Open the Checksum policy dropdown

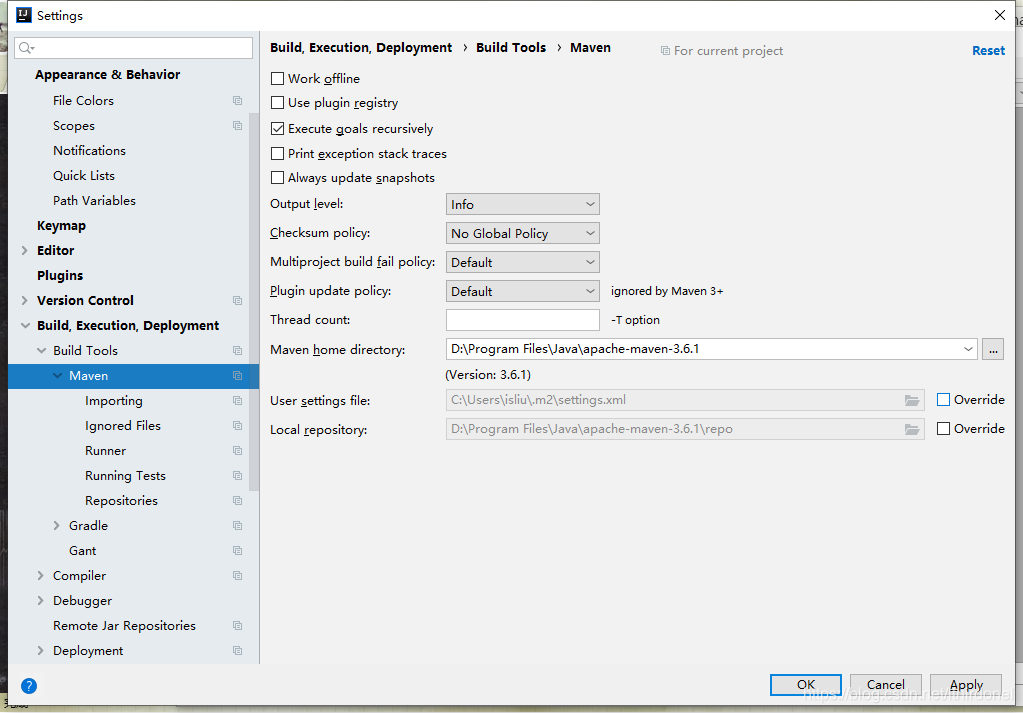[x=523, y=233]
